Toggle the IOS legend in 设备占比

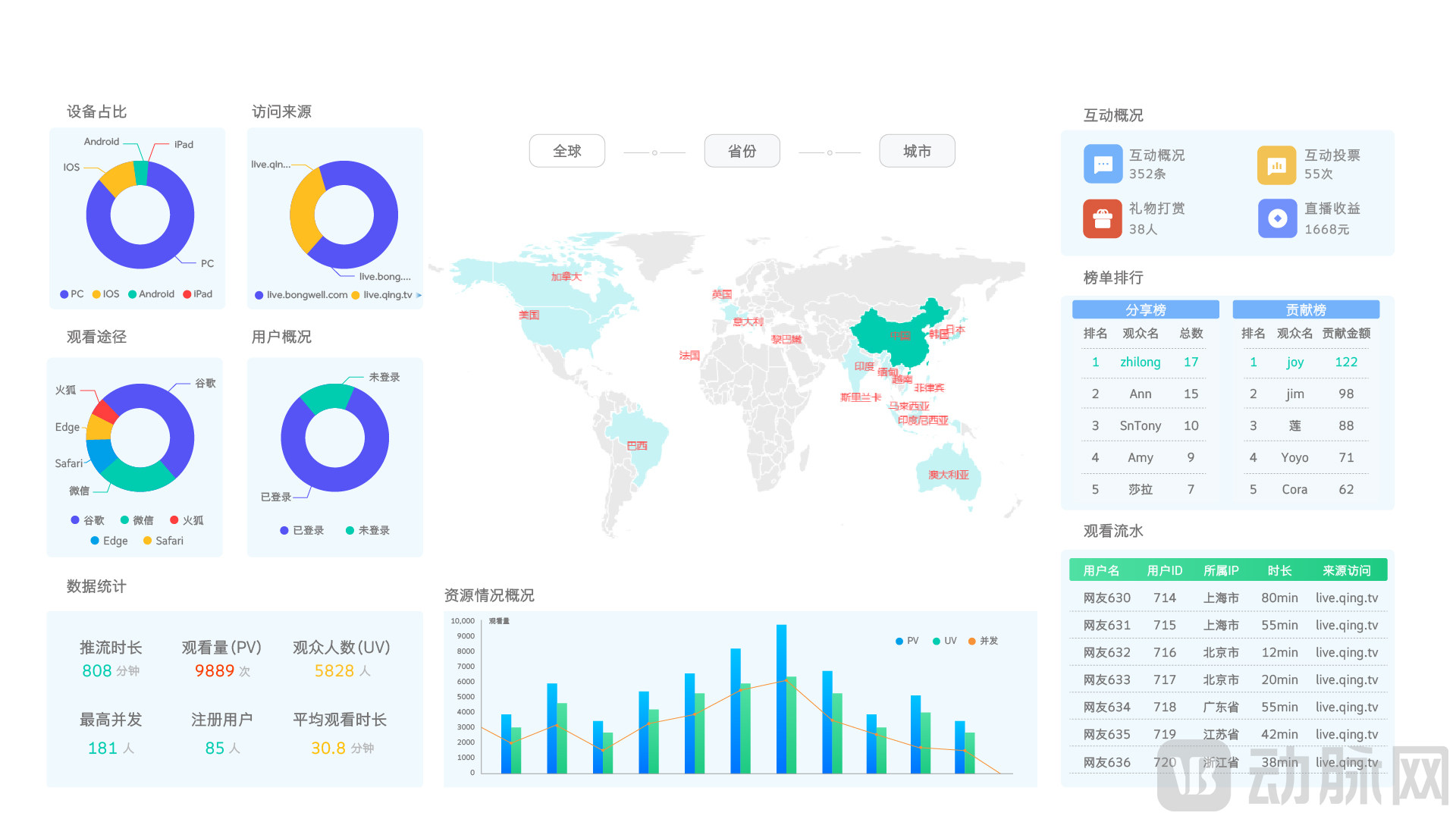(x=106, y=294)
